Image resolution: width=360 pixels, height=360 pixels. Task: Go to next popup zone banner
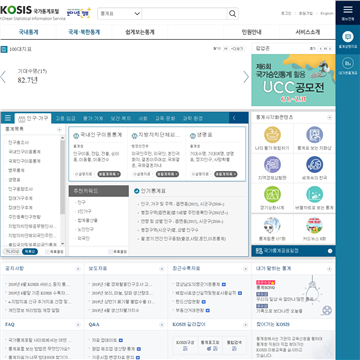coord(330,49)
